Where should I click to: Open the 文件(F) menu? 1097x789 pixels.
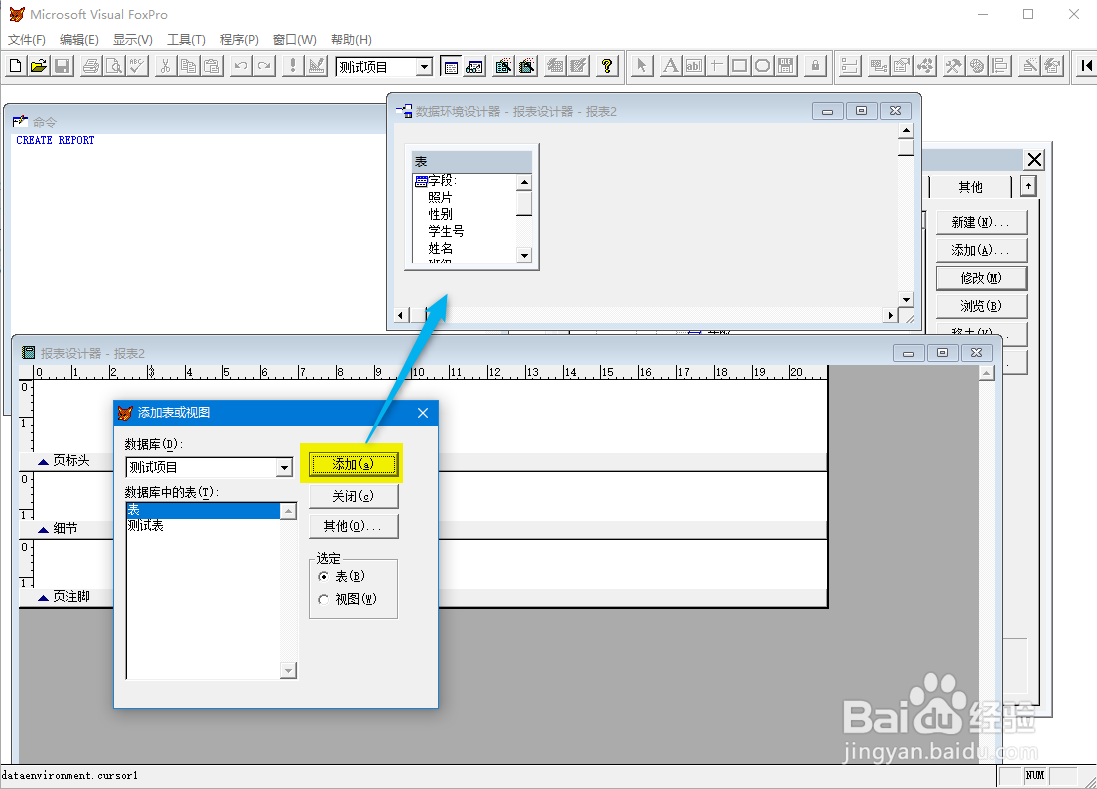[x=27, y=40]
